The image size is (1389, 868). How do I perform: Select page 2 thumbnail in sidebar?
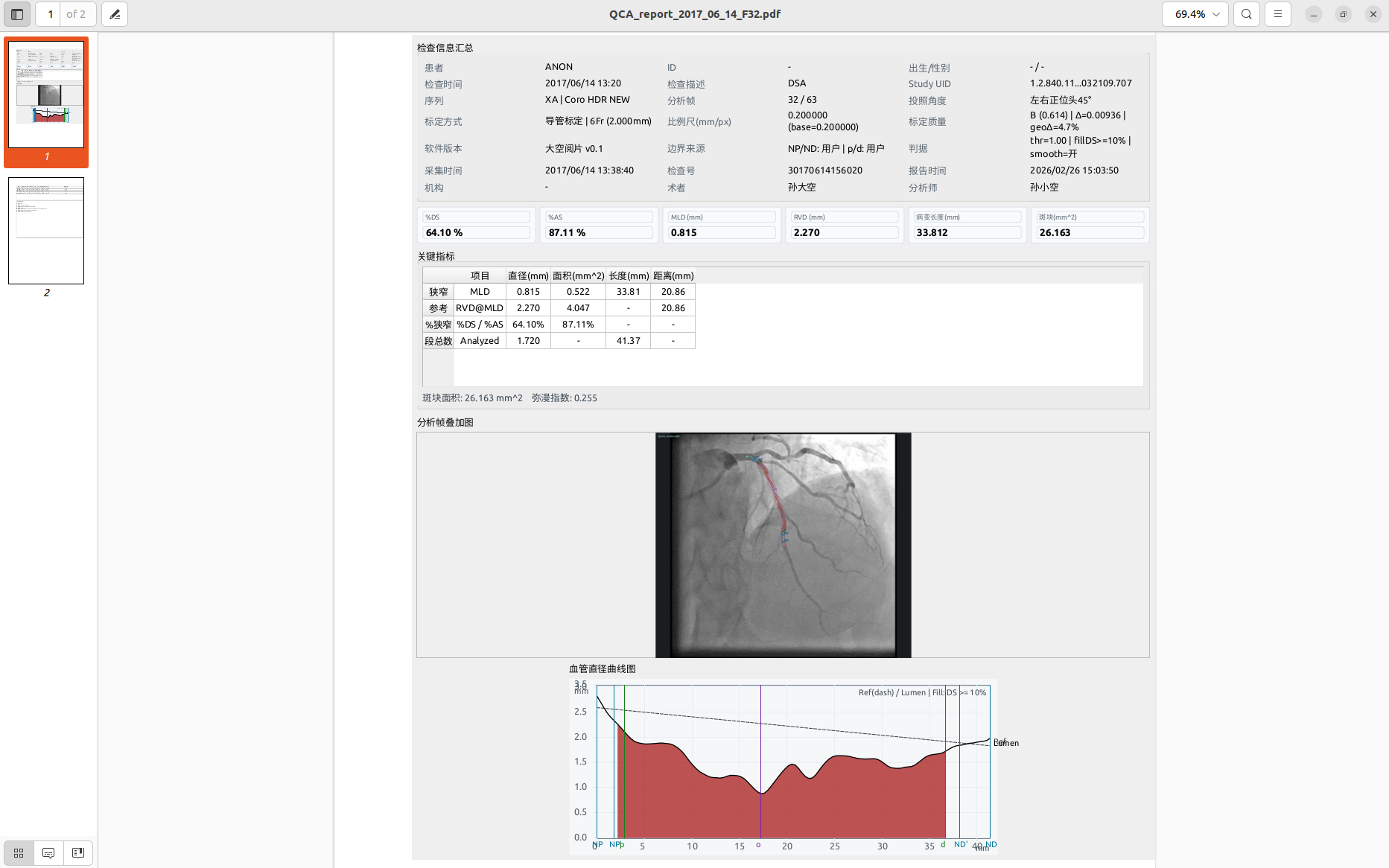[46, 231]
